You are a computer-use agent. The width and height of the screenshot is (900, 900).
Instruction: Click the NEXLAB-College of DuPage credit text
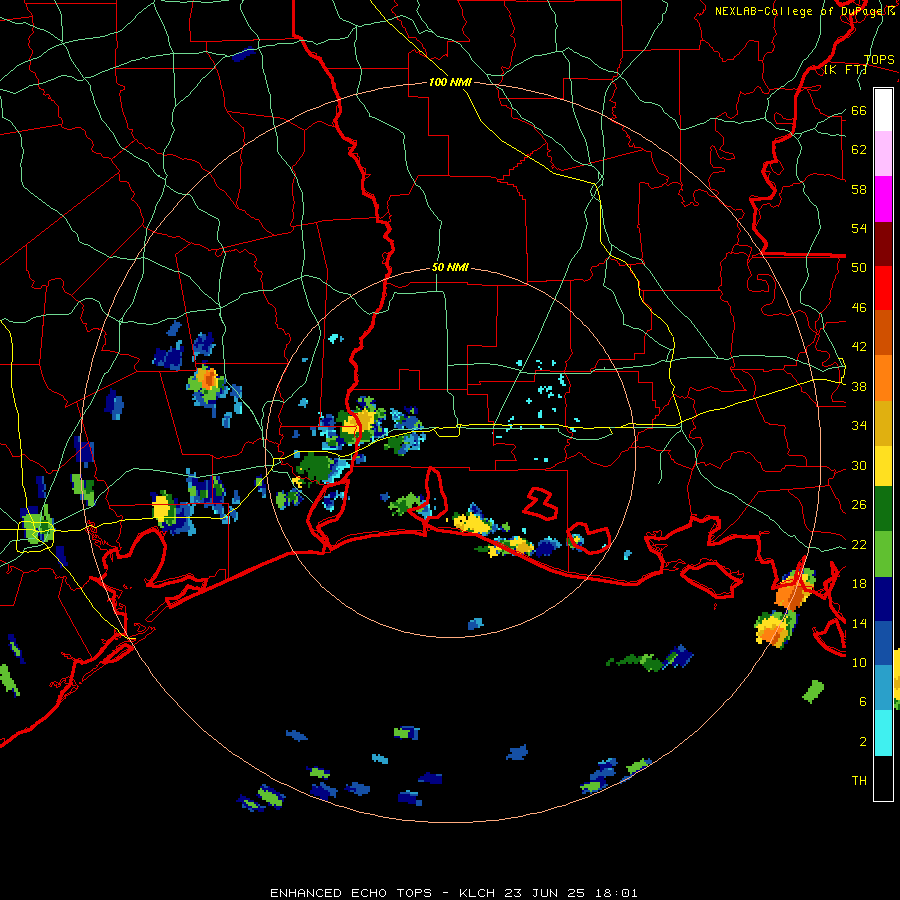(x=804, y=11)
